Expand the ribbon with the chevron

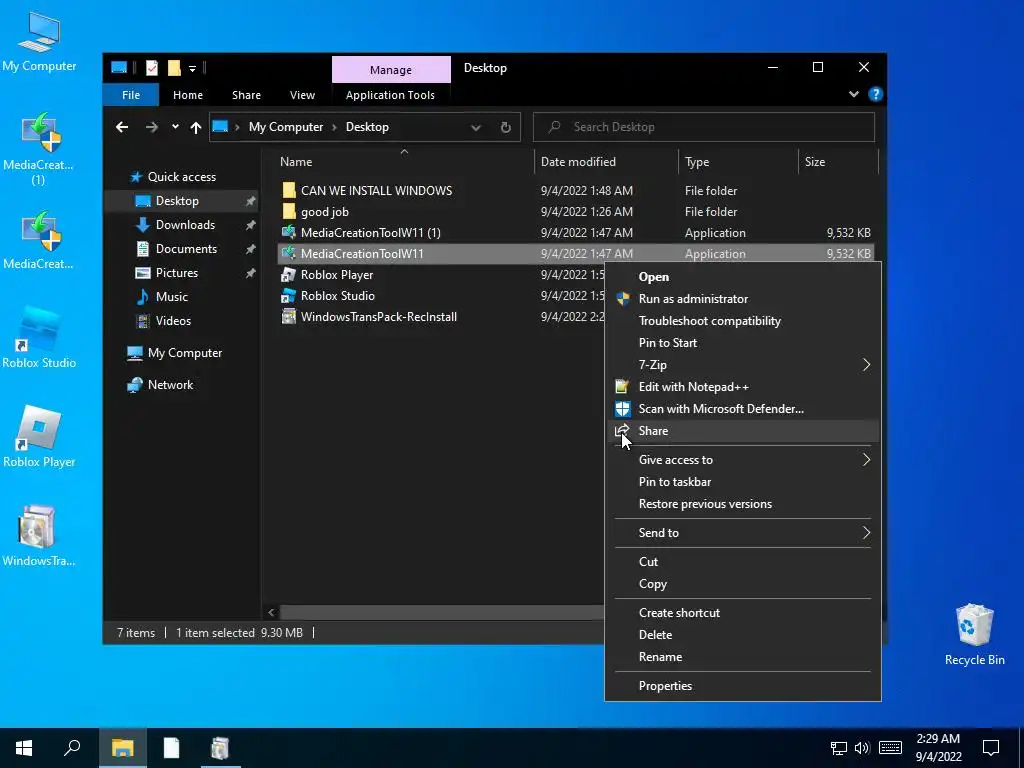pyautogui.click(x=854, y=94)
